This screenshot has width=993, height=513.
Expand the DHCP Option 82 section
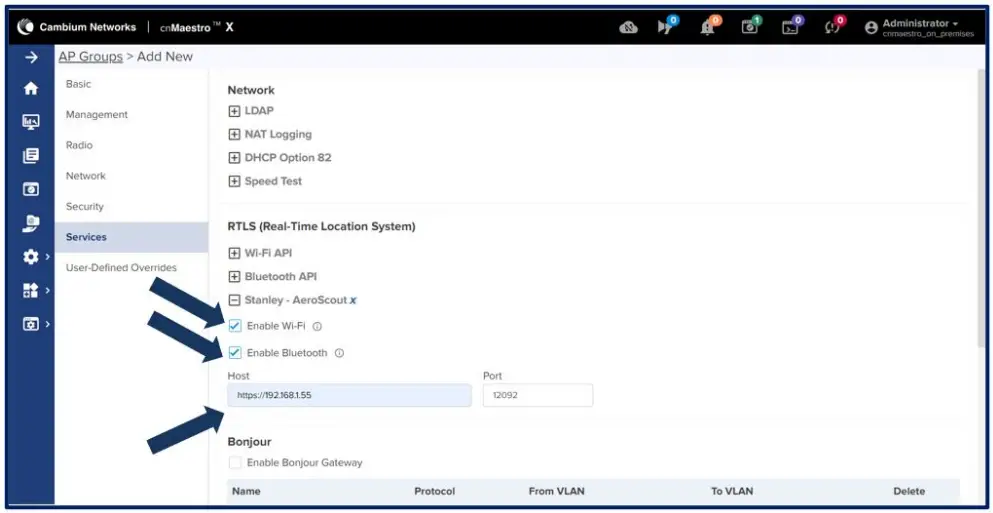pyautogui.click(x=234, y=158)
